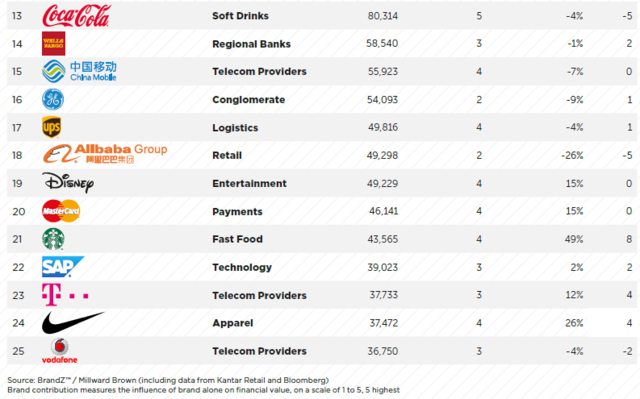Click the Soft Drinks category label
Viewport: 640px width, 399px height.
point(240,16)
